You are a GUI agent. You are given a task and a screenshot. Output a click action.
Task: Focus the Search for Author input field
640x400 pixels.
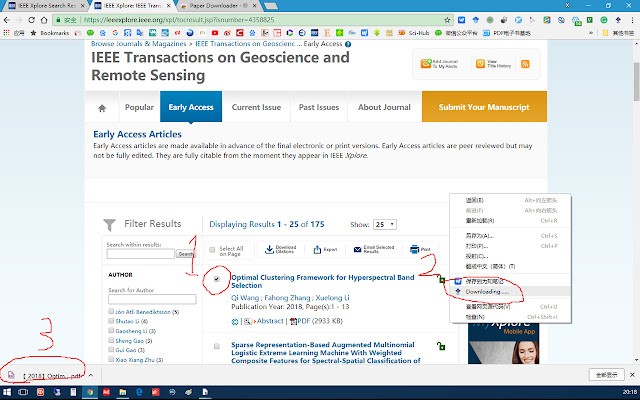click(152, 300)
